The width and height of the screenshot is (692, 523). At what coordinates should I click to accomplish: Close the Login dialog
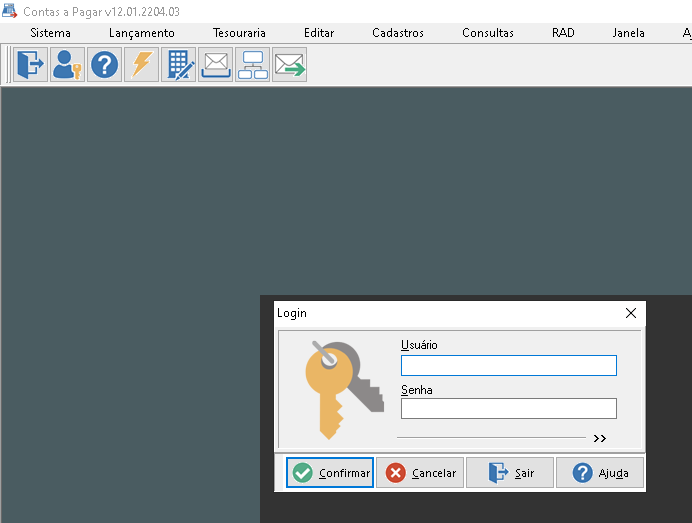pos(631,313)
